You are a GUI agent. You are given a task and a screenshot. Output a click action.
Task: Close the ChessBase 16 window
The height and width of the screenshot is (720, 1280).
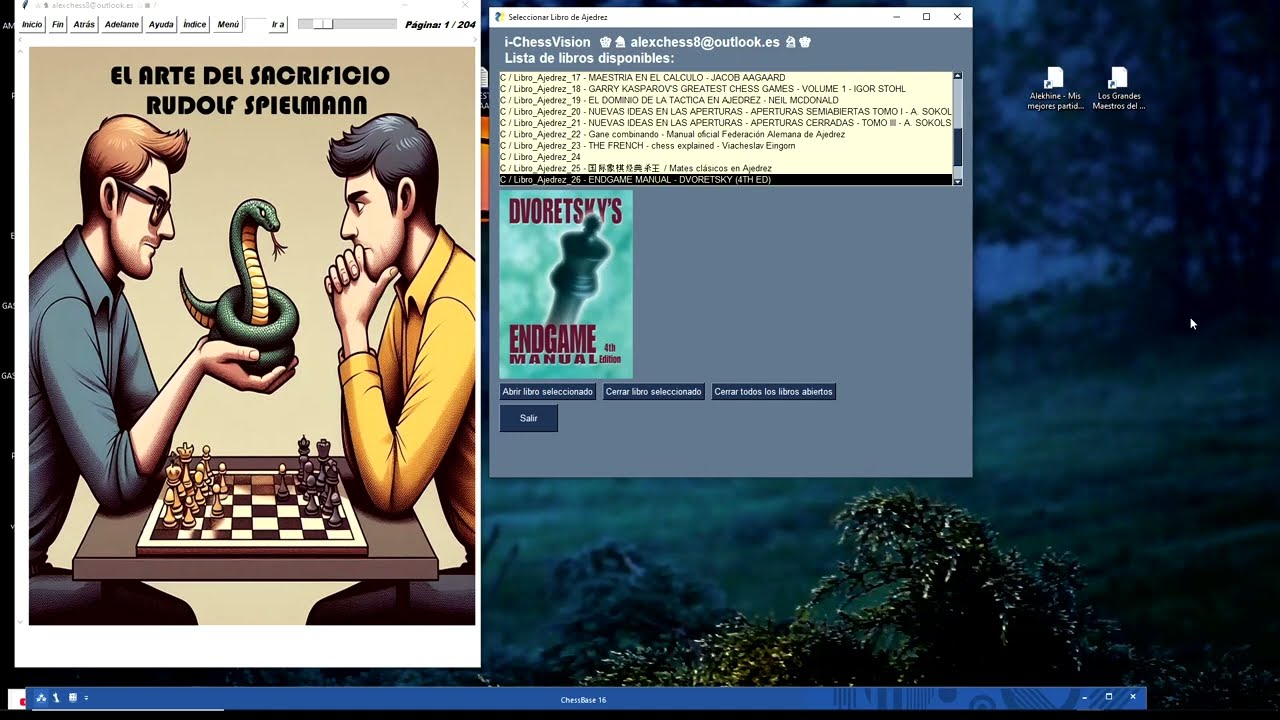[x=1133, y=697]
